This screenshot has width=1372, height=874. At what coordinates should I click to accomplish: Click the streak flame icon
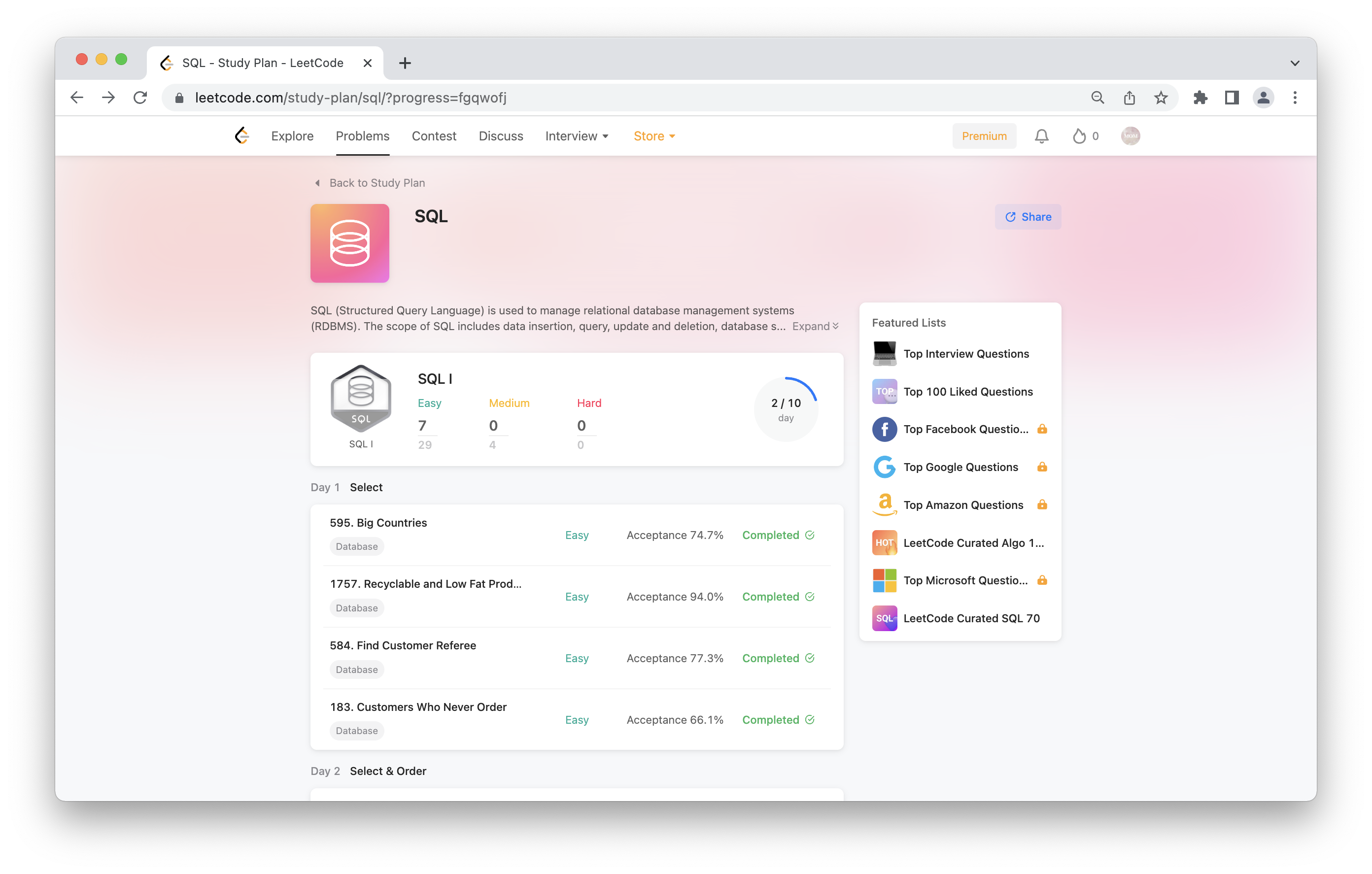(x=1079, y=135)
